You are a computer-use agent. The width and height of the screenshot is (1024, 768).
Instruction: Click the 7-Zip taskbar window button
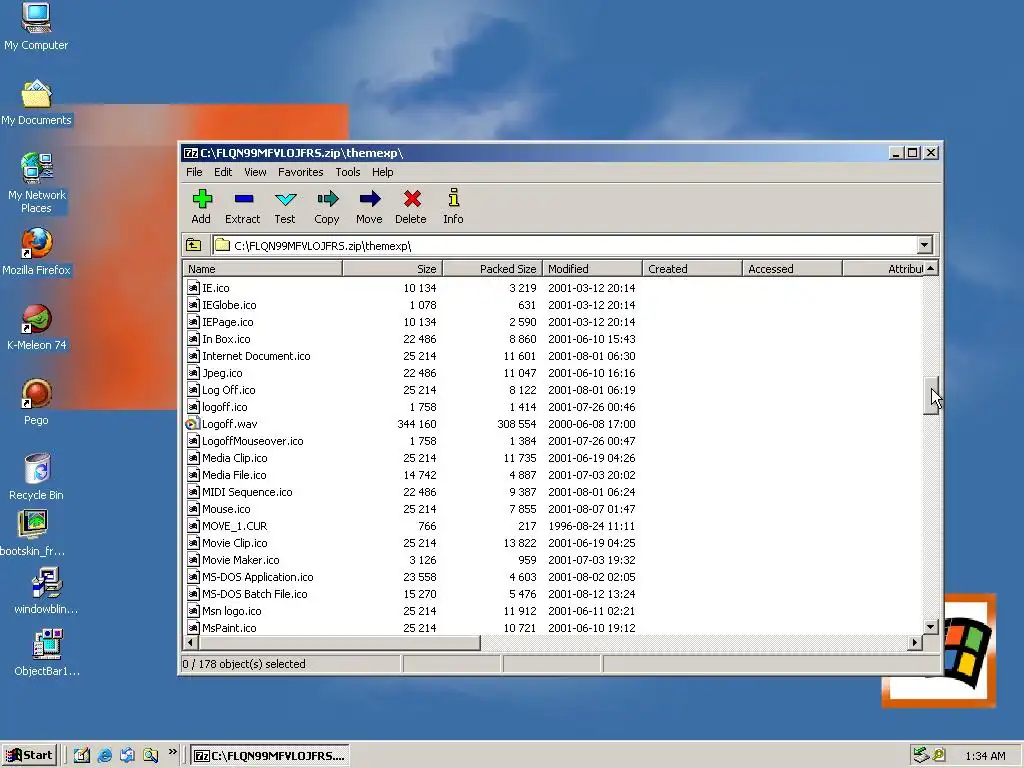click(x=270, y=756)
